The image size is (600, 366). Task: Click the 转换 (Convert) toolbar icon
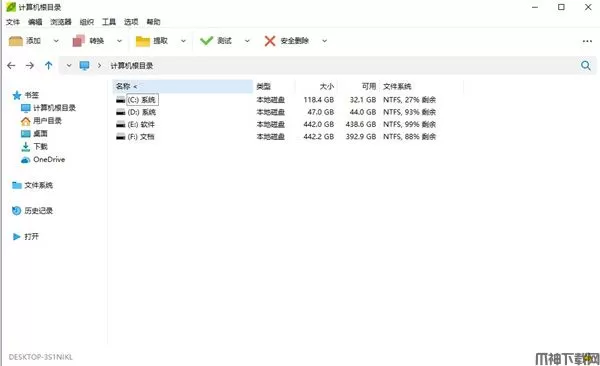point(78,41)
